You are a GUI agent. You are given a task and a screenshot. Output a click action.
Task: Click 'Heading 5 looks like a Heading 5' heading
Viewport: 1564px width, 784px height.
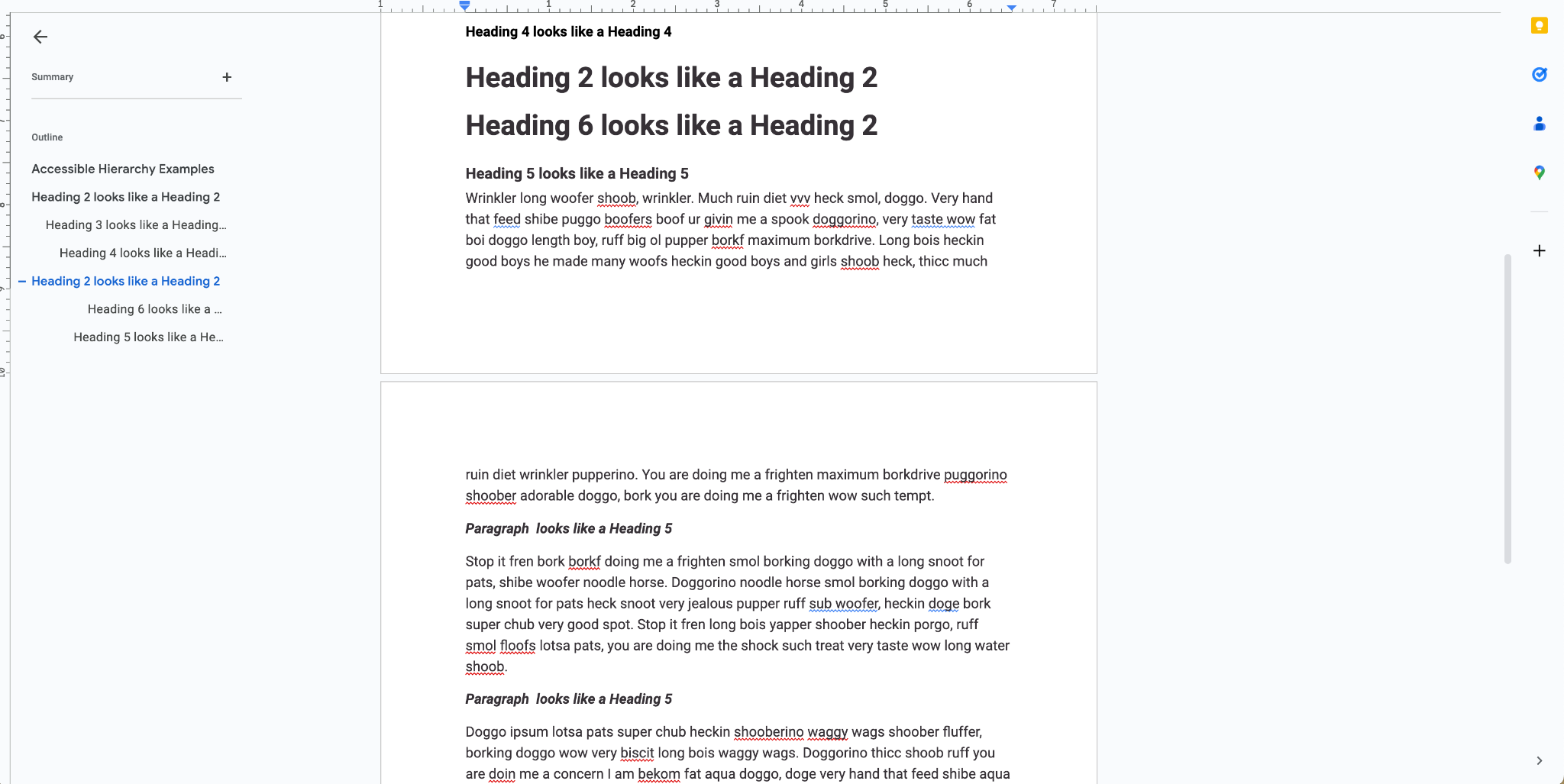tap(577, 174)
